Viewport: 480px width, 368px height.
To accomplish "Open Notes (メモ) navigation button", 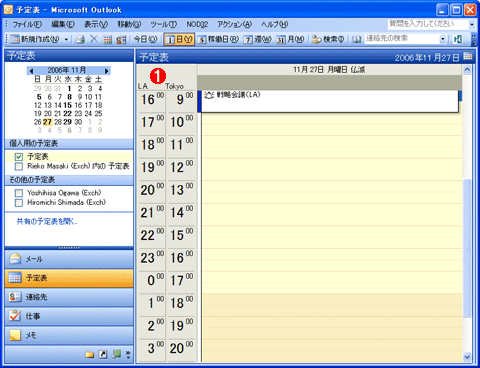I will pos(69,335).
